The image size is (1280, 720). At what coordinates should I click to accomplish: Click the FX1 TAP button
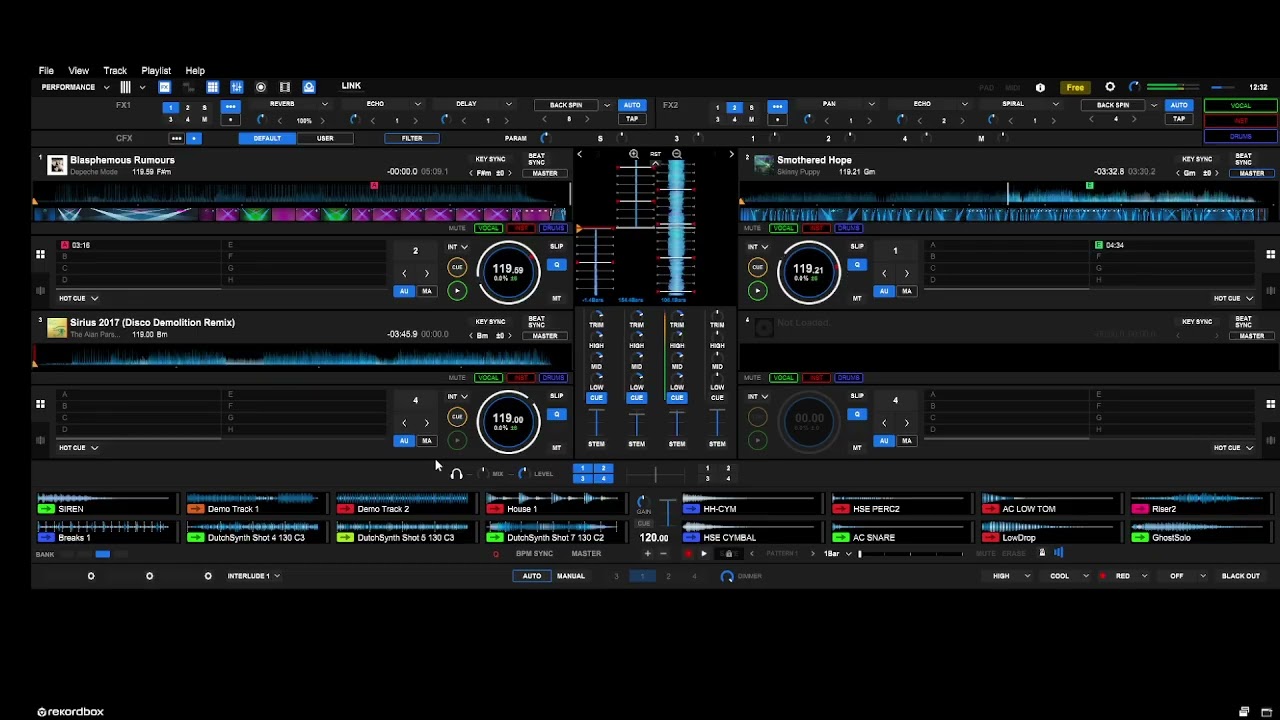(632, 119)
